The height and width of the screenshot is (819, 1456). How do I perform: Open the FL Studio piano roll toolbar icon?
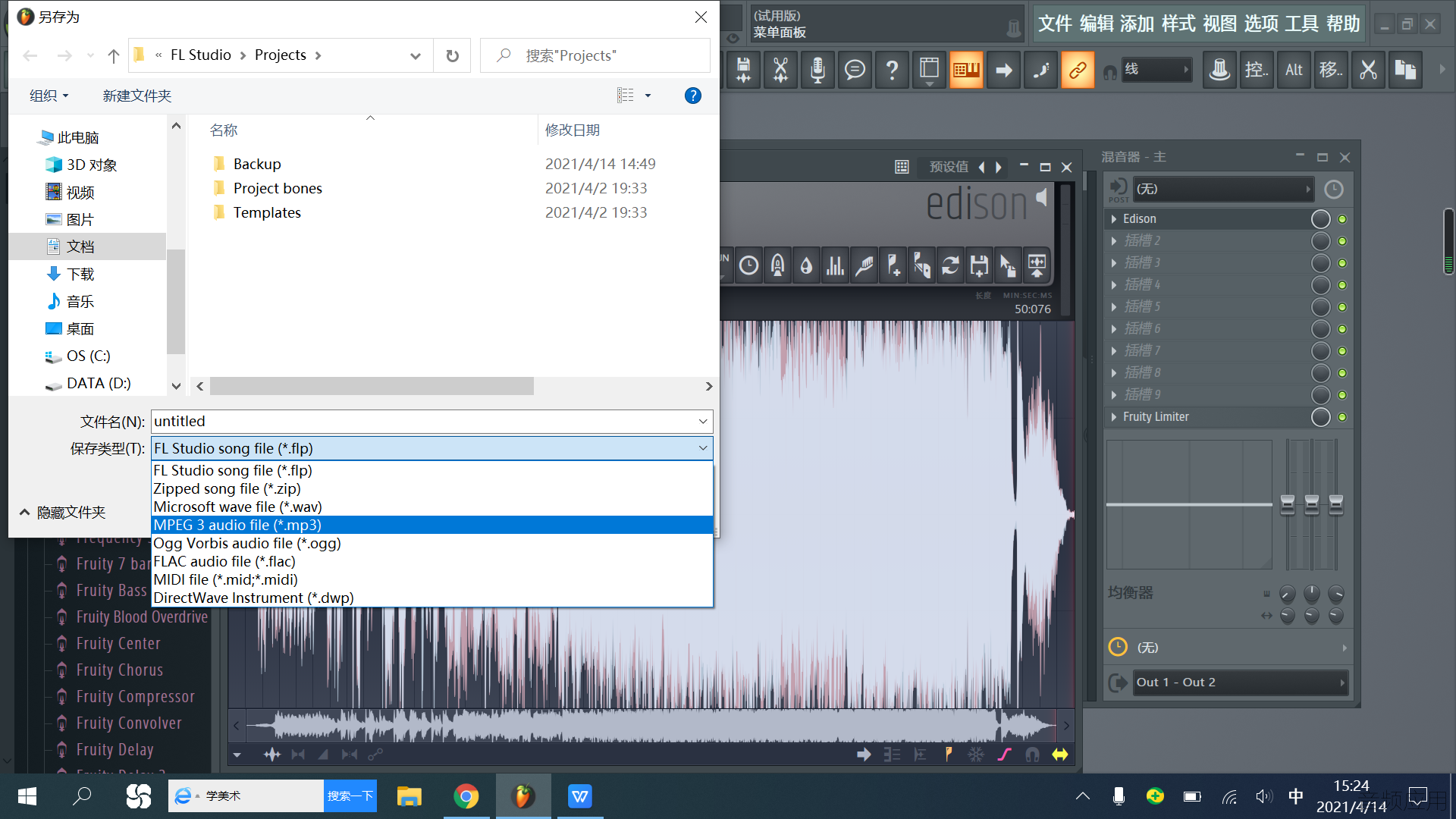point(966,71)
